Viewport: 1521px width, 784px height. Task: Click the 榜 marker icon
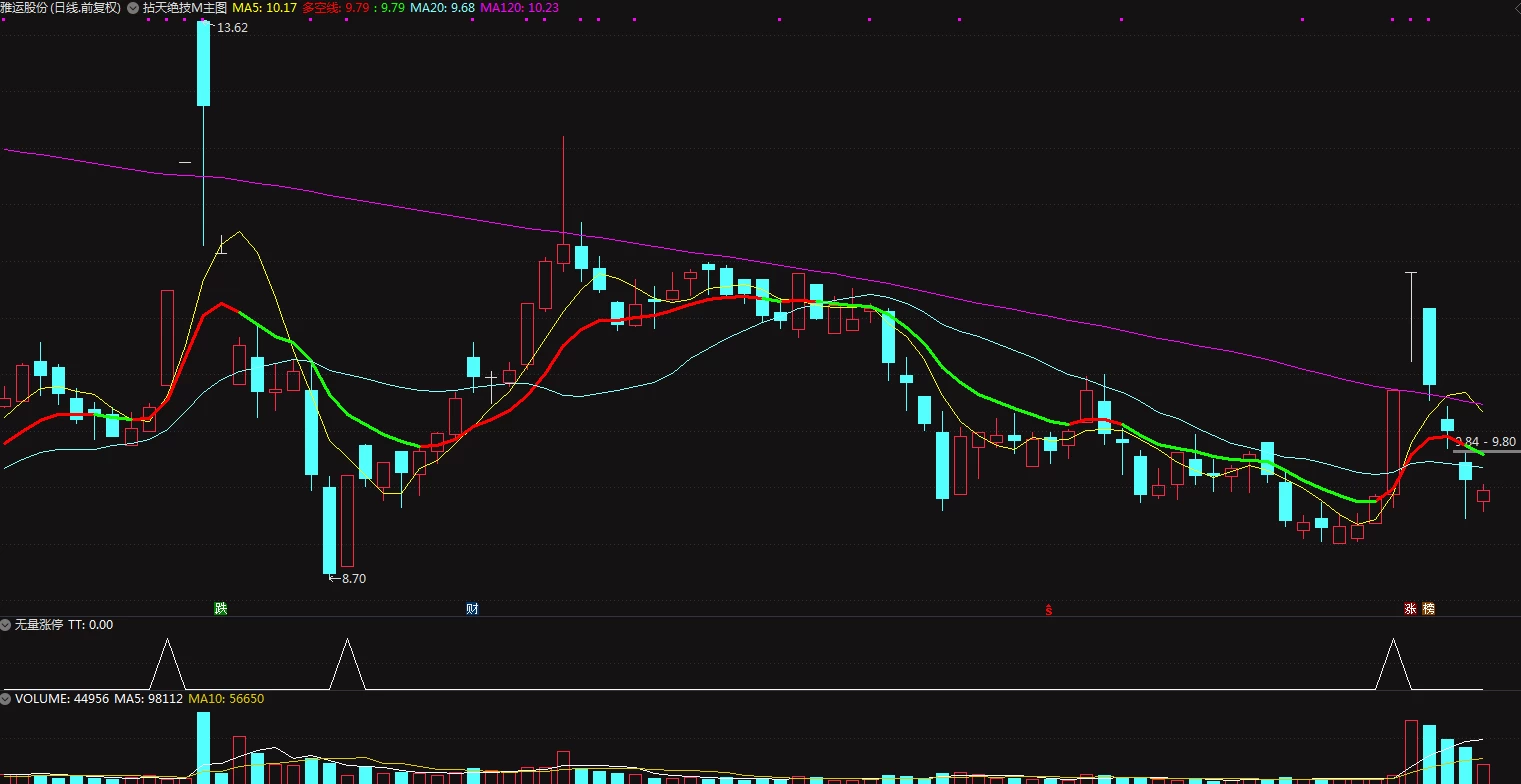coord(1428,609)
